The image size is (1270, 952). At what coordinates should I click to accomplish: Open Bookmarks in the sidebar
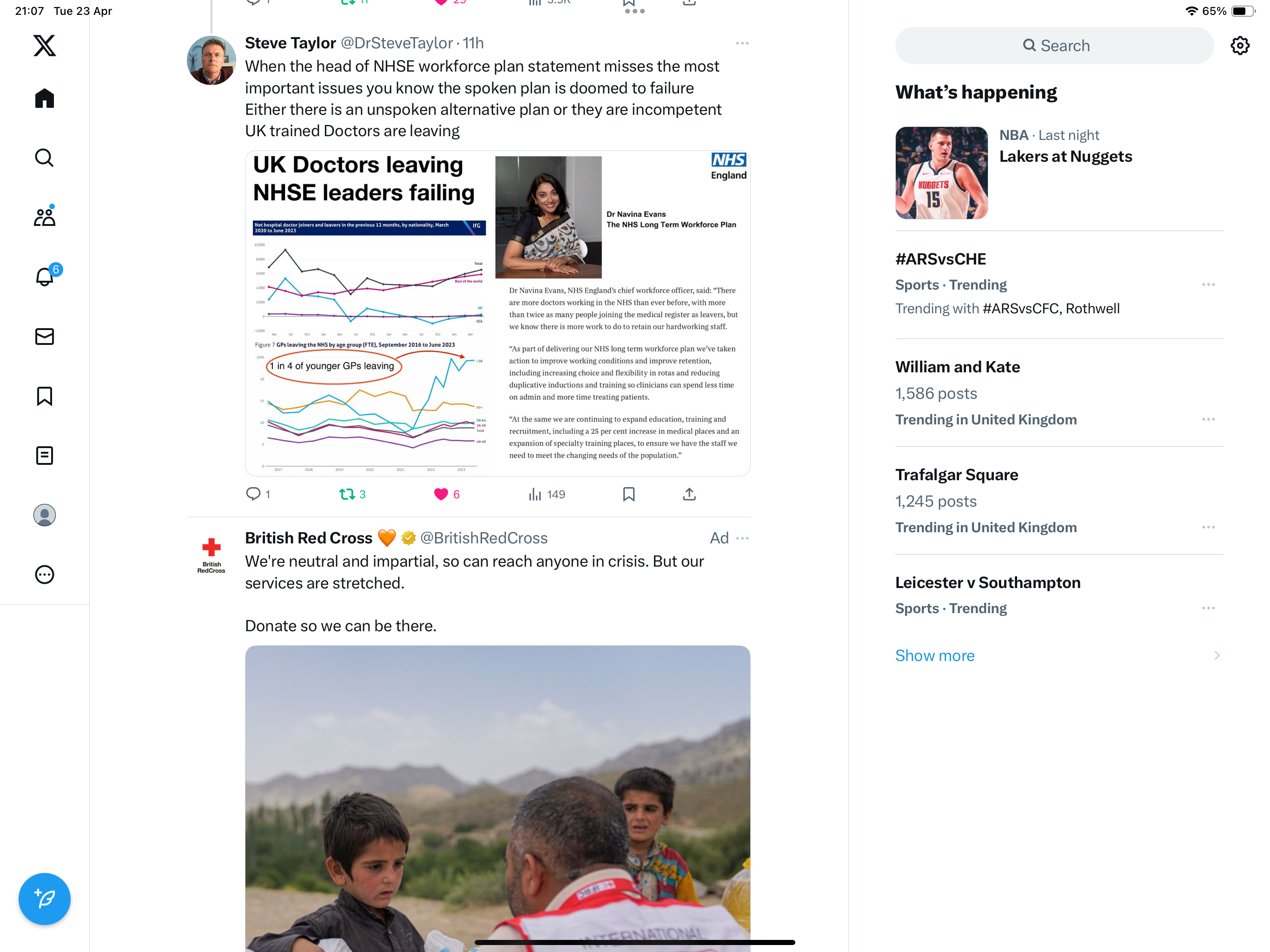(x=44, y=396)
